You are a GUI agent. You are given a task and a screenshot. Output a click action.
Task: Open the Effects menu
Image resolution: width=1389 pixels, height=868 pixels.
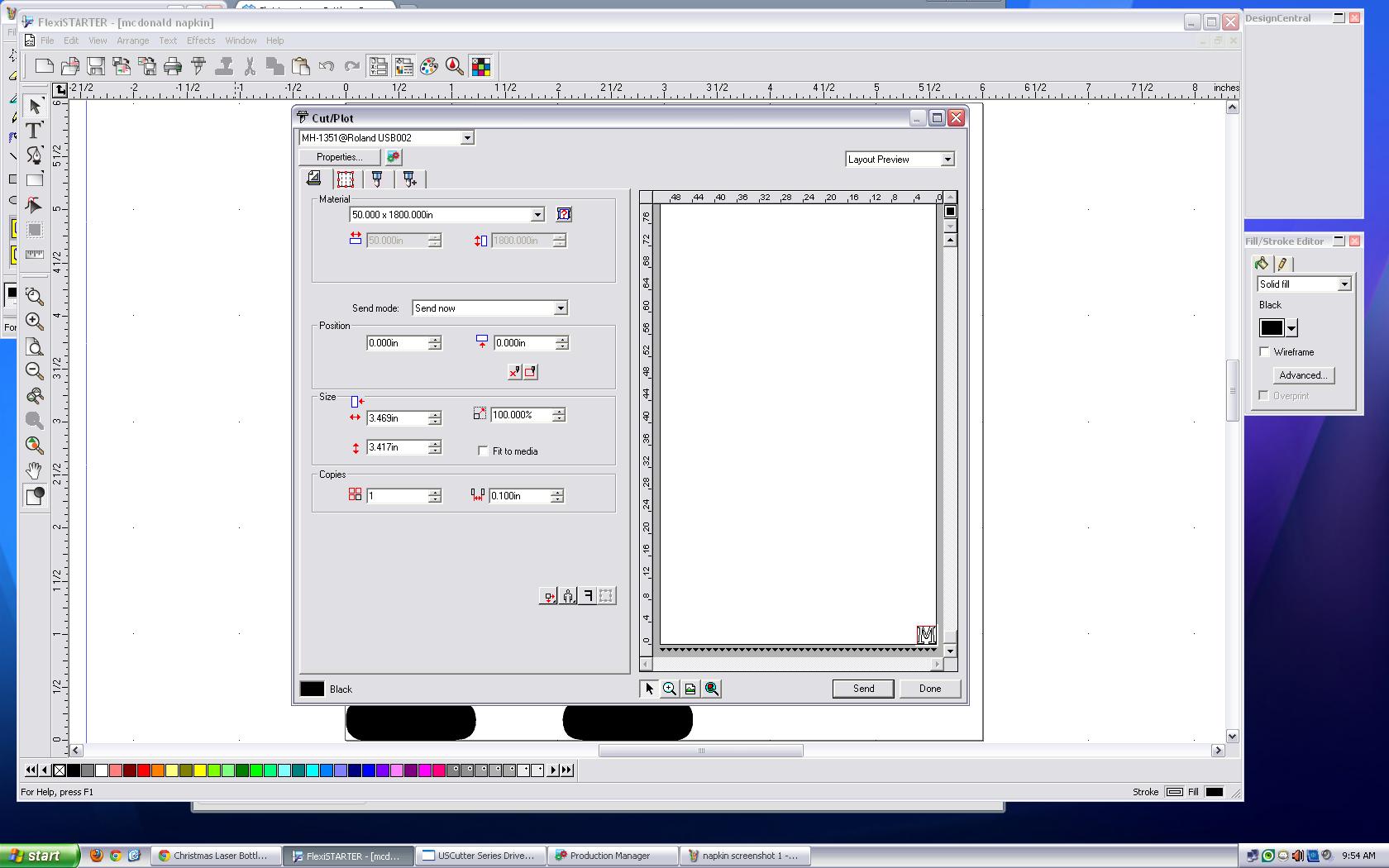(x=200, y=40)
